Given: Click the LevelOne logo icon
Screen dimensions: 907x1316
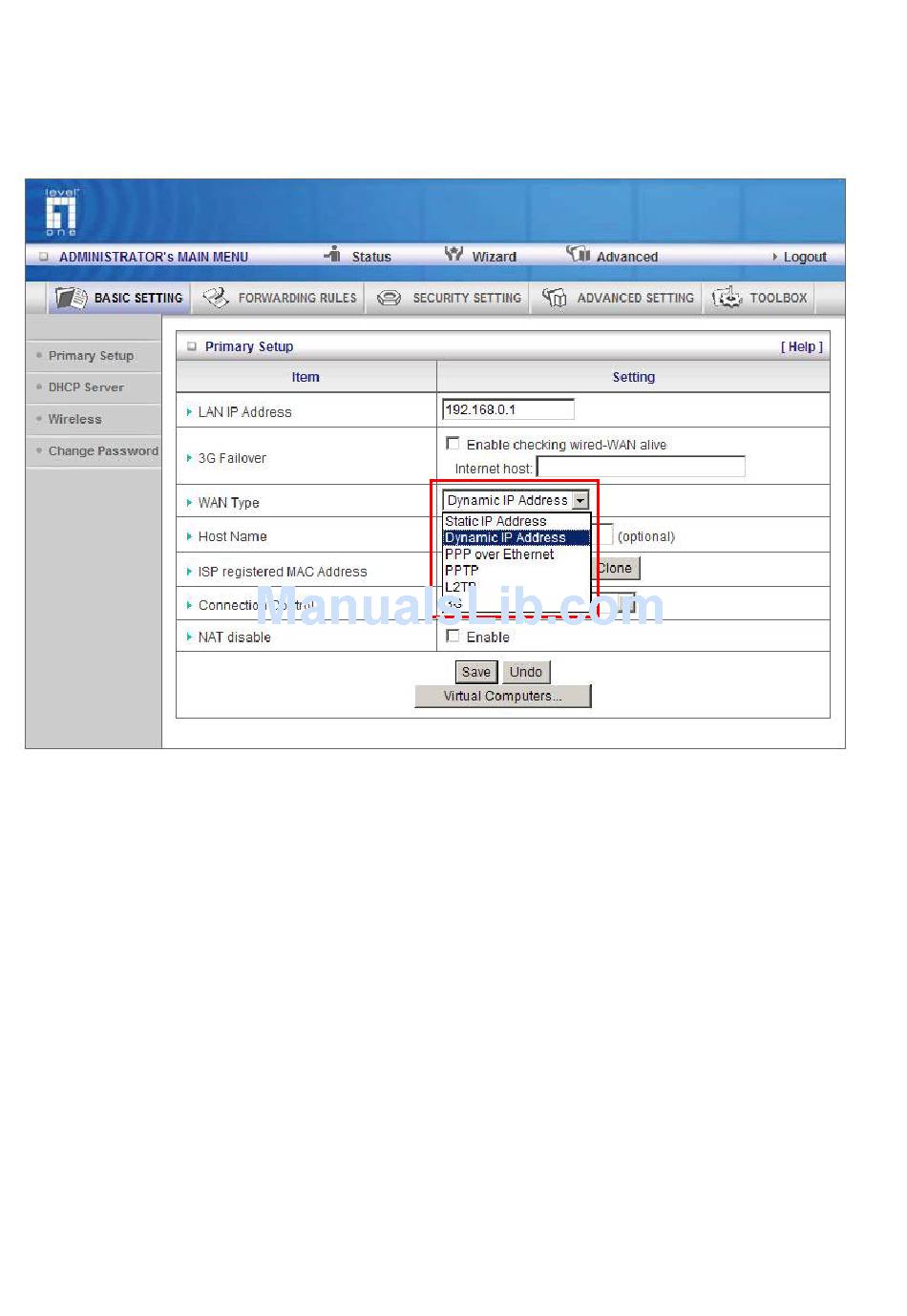Looking at the screenshot, I should coord(61,212).
